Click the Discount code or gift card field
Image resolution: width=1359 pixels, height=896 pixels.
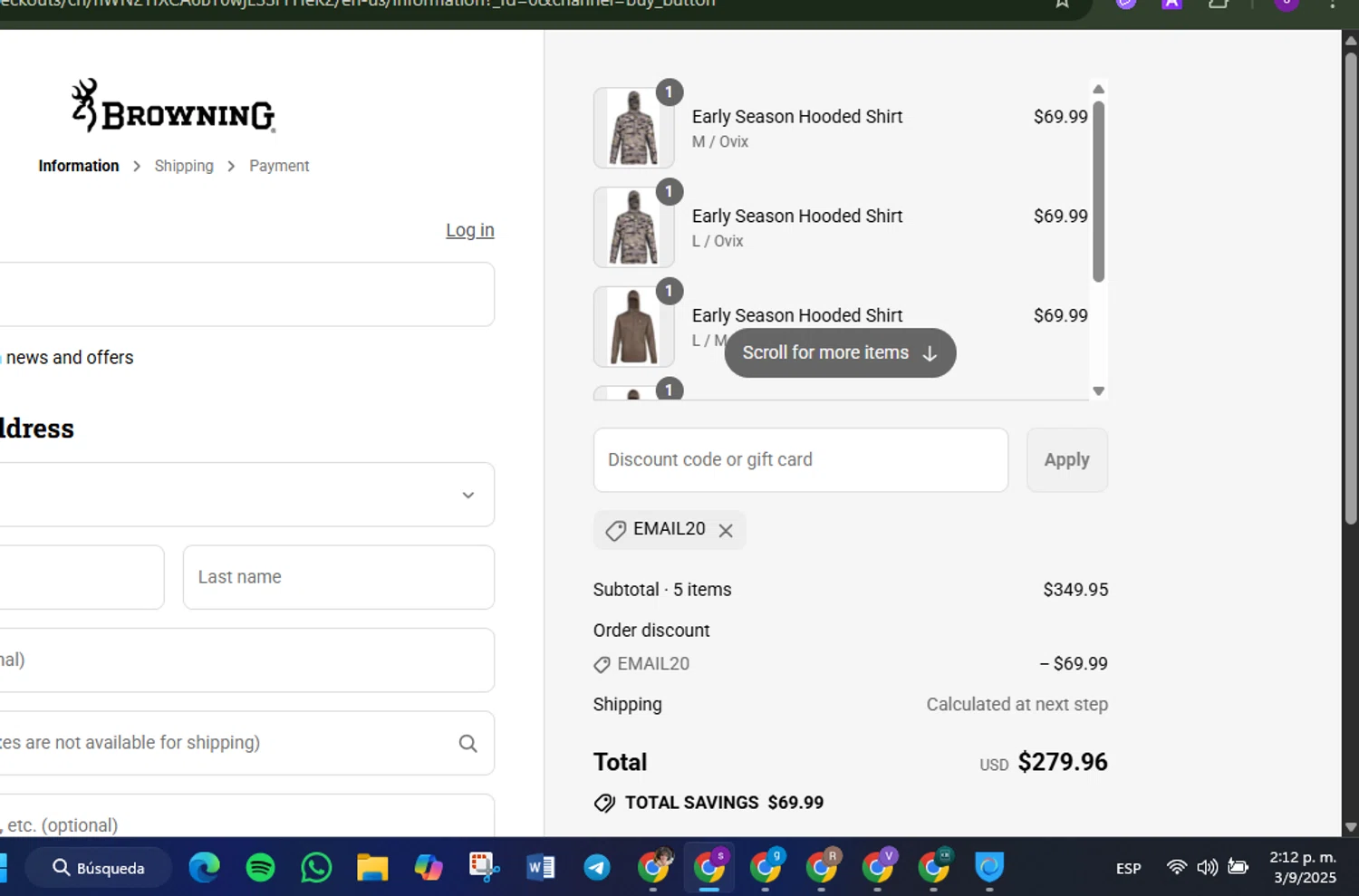click(800, 460)
